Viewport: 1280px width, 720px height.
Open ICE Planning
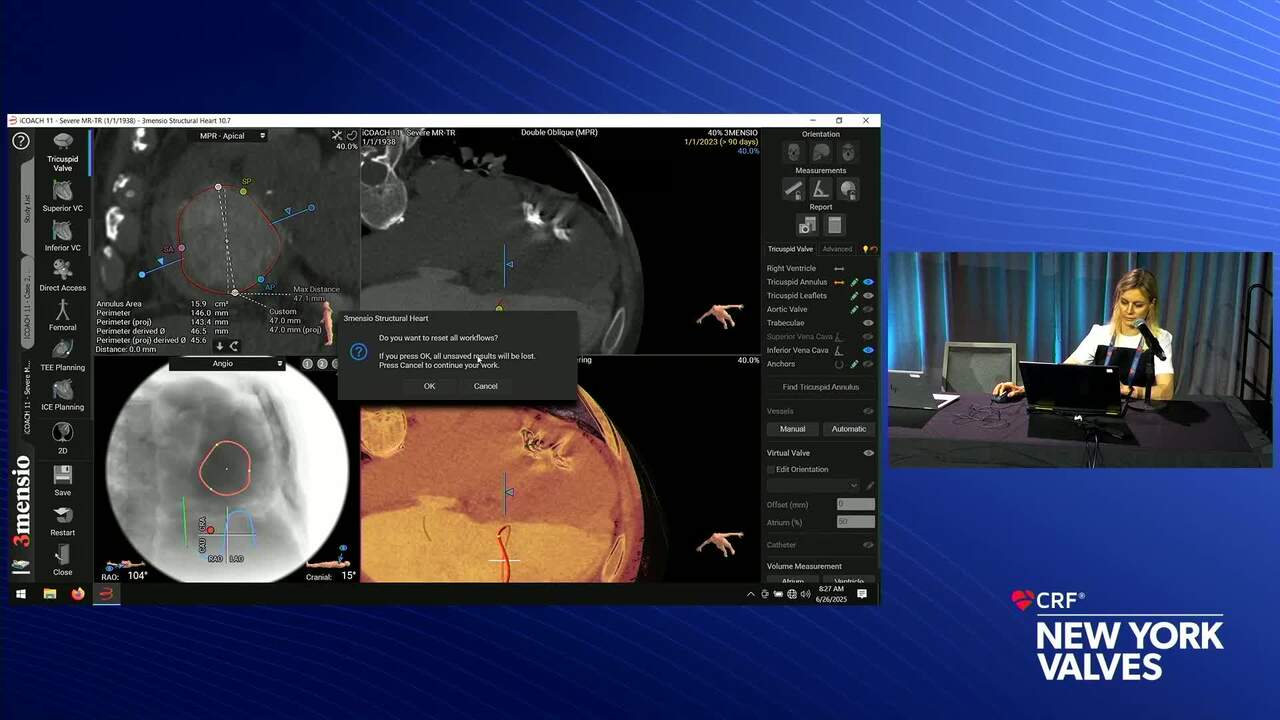point(62,395)
